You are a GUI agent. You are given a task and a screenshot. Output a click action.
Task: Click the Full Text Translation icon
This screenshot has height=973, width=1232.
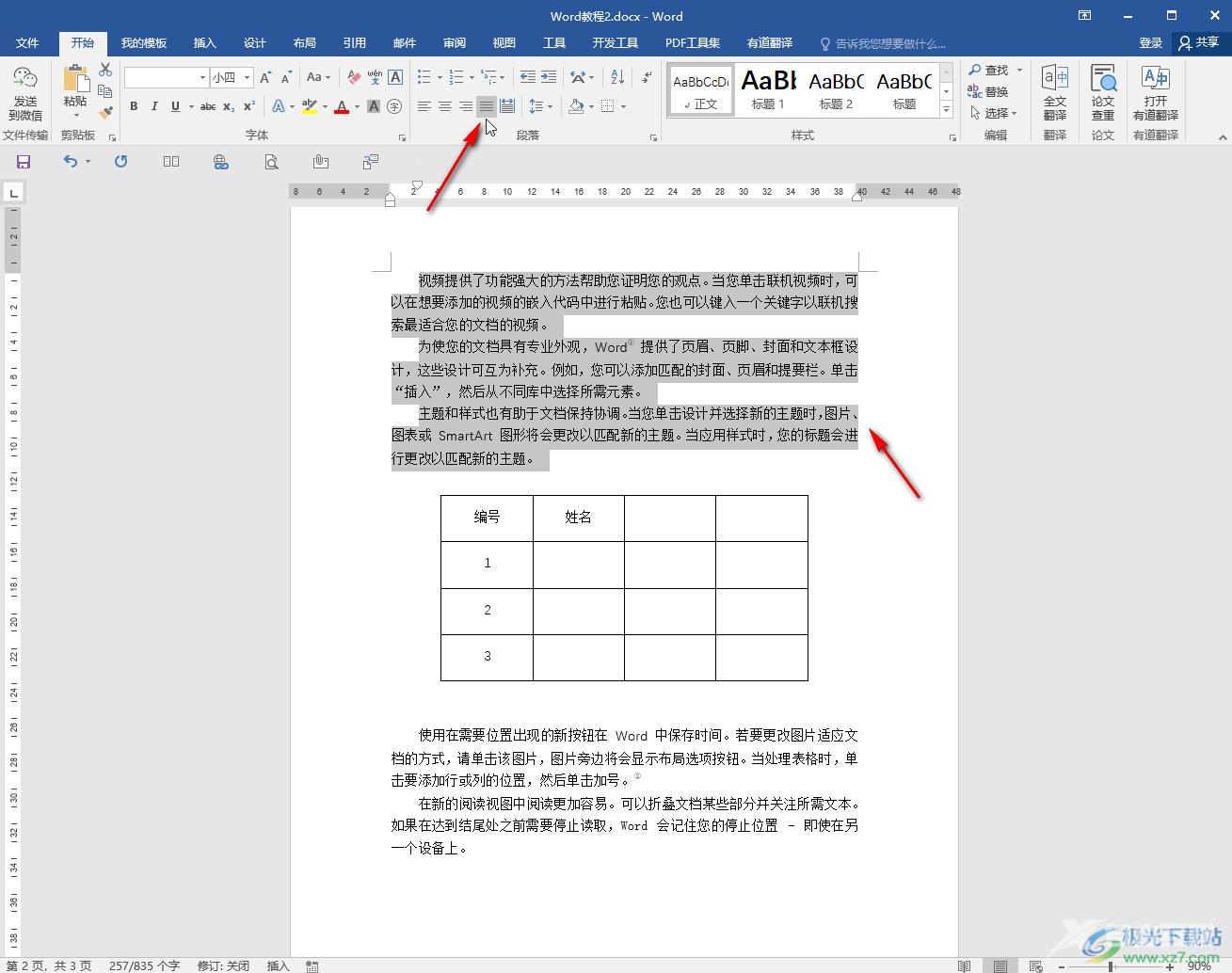[x=1055, y=93]
